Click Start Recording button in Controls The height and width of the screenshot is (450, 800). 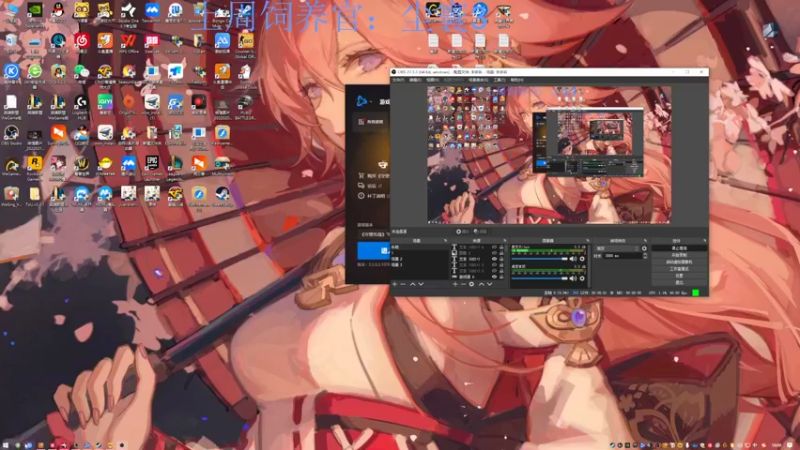(x=679, y=255)
